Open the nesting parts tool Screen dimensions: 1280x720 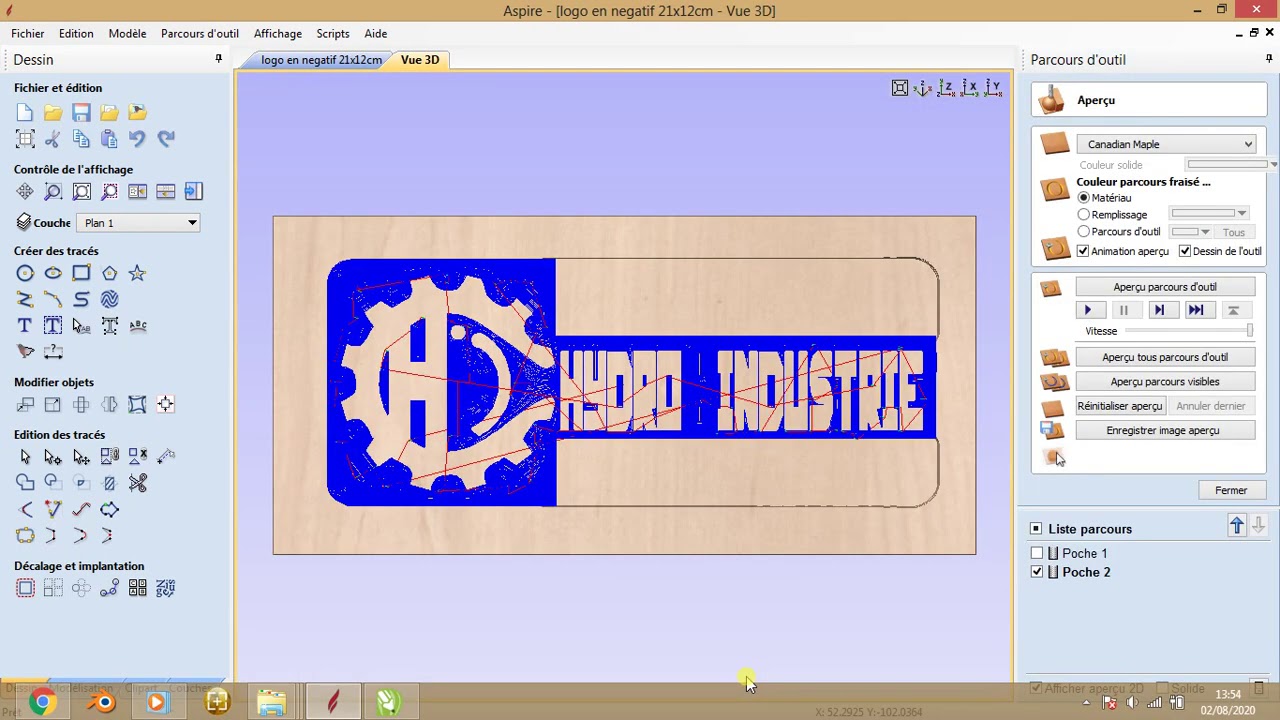tap(165, 588)
